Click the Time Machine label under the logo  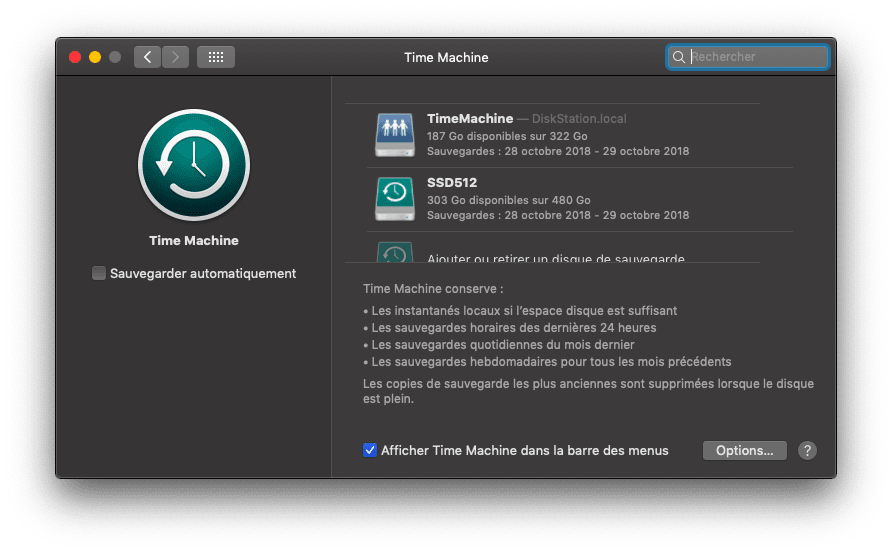point(194,240)
